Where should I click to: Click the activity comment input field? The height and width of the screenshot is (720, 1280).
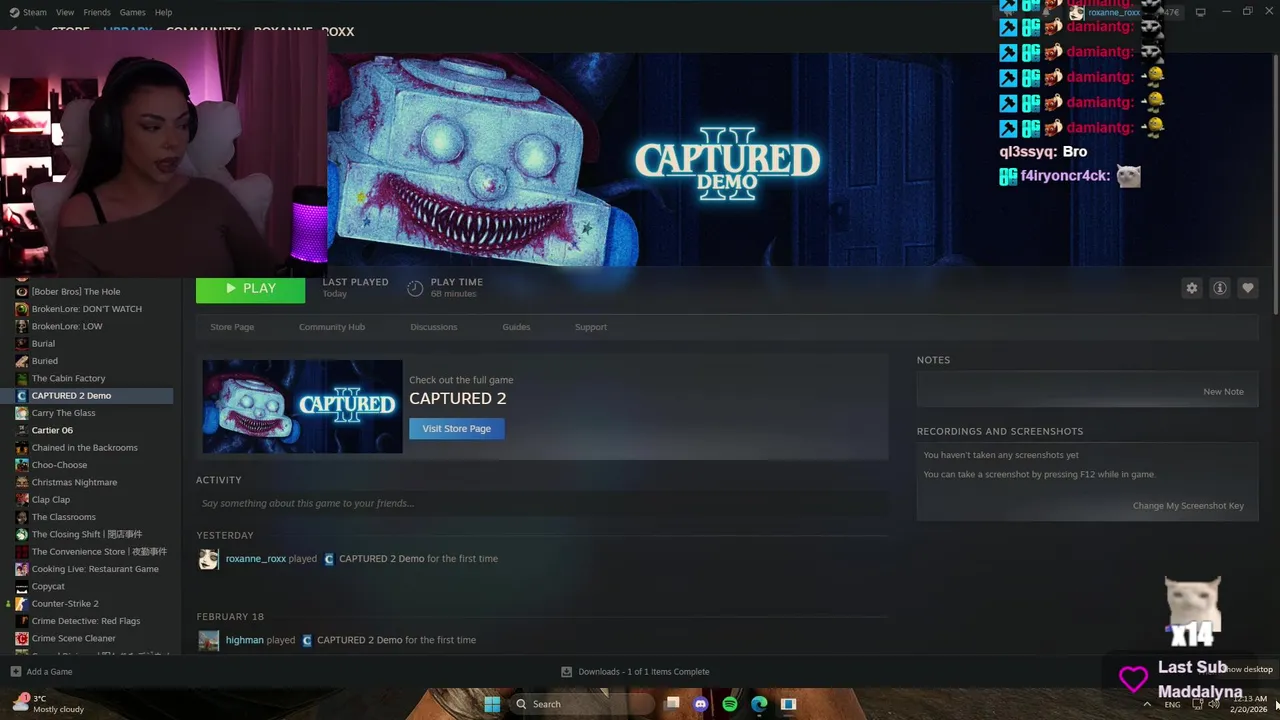pos(542,503)
